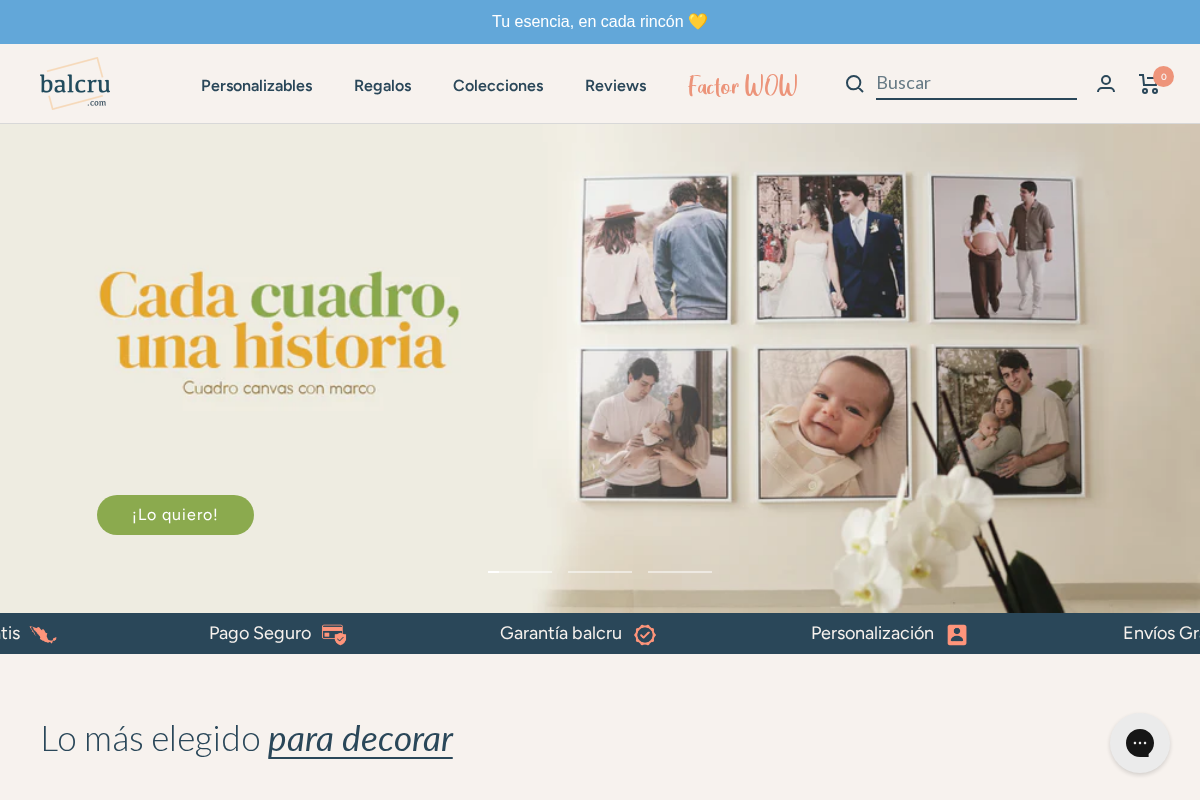Click the credit card icon beside Pago Seguro
Viewport: 1200px width, 800px height.
335,634
